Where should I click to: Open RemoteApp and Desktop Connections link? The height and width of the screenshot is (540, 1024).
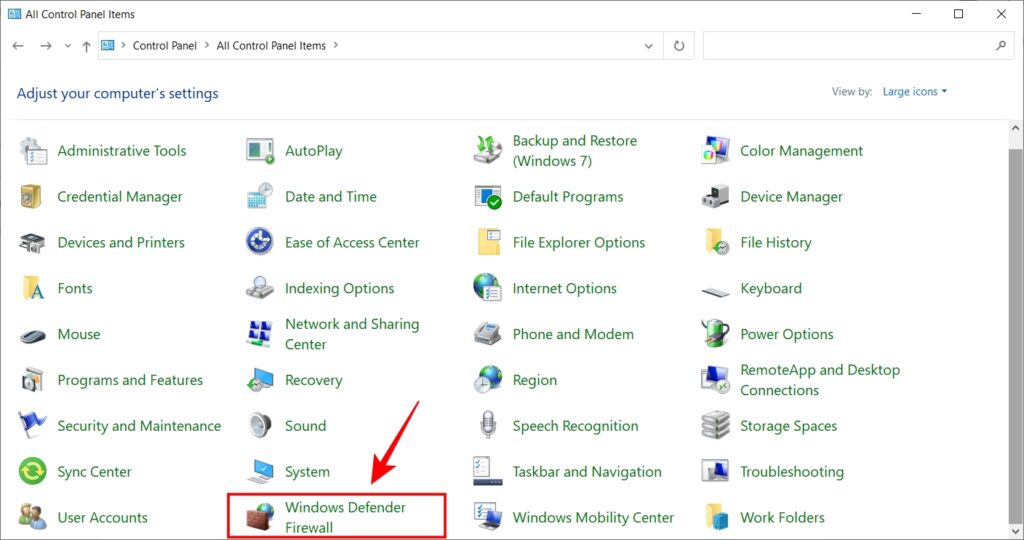click(820, 379)
